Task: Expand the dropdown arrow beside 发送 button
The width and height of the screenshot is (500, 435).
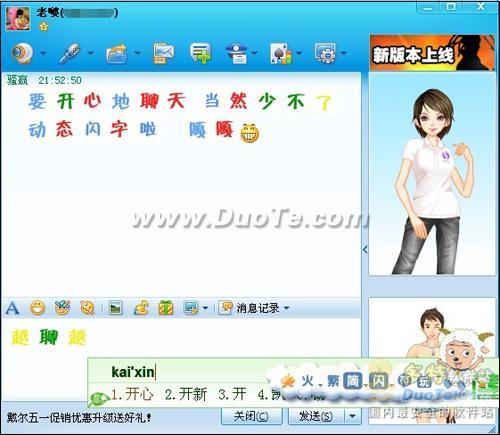Action: pyautogui.click(x=352, y=416)
